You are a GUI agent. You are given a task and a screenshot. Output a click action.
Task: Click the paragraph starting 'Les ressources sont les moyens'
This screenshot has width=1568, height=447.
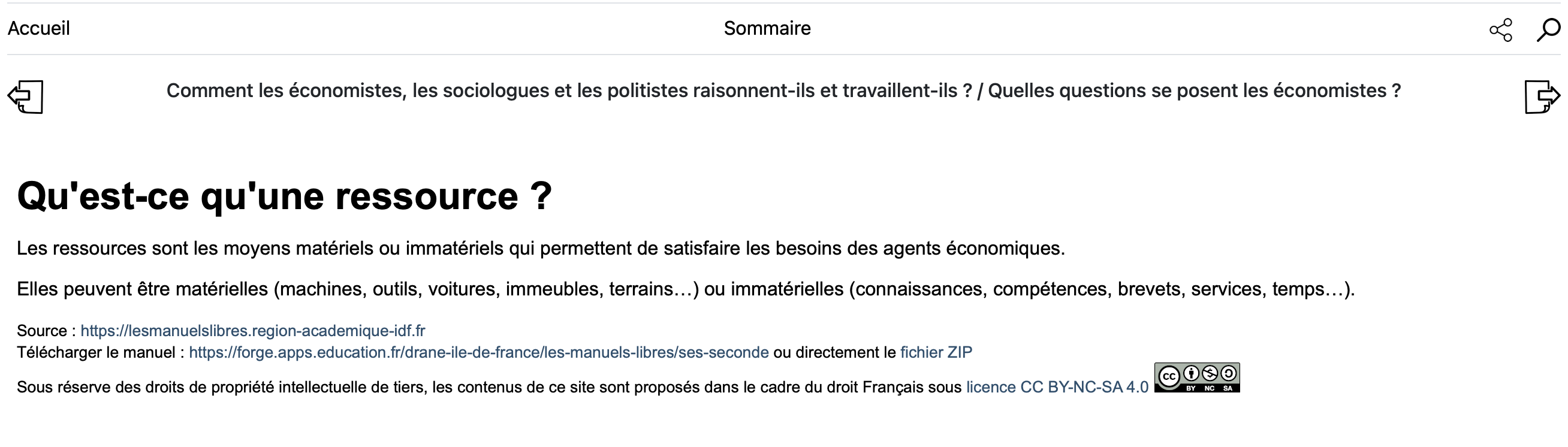click(541, 248)
